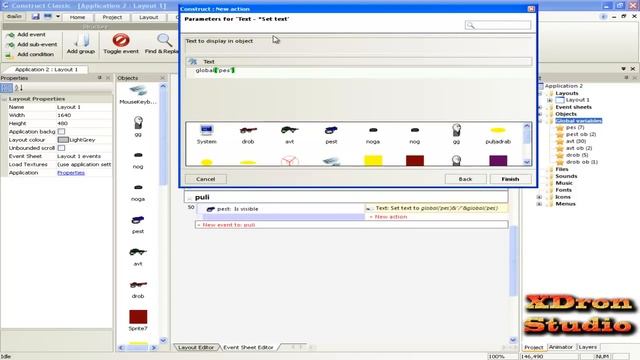
Task: Expand the Icons node in project tree
Action: 539,197
